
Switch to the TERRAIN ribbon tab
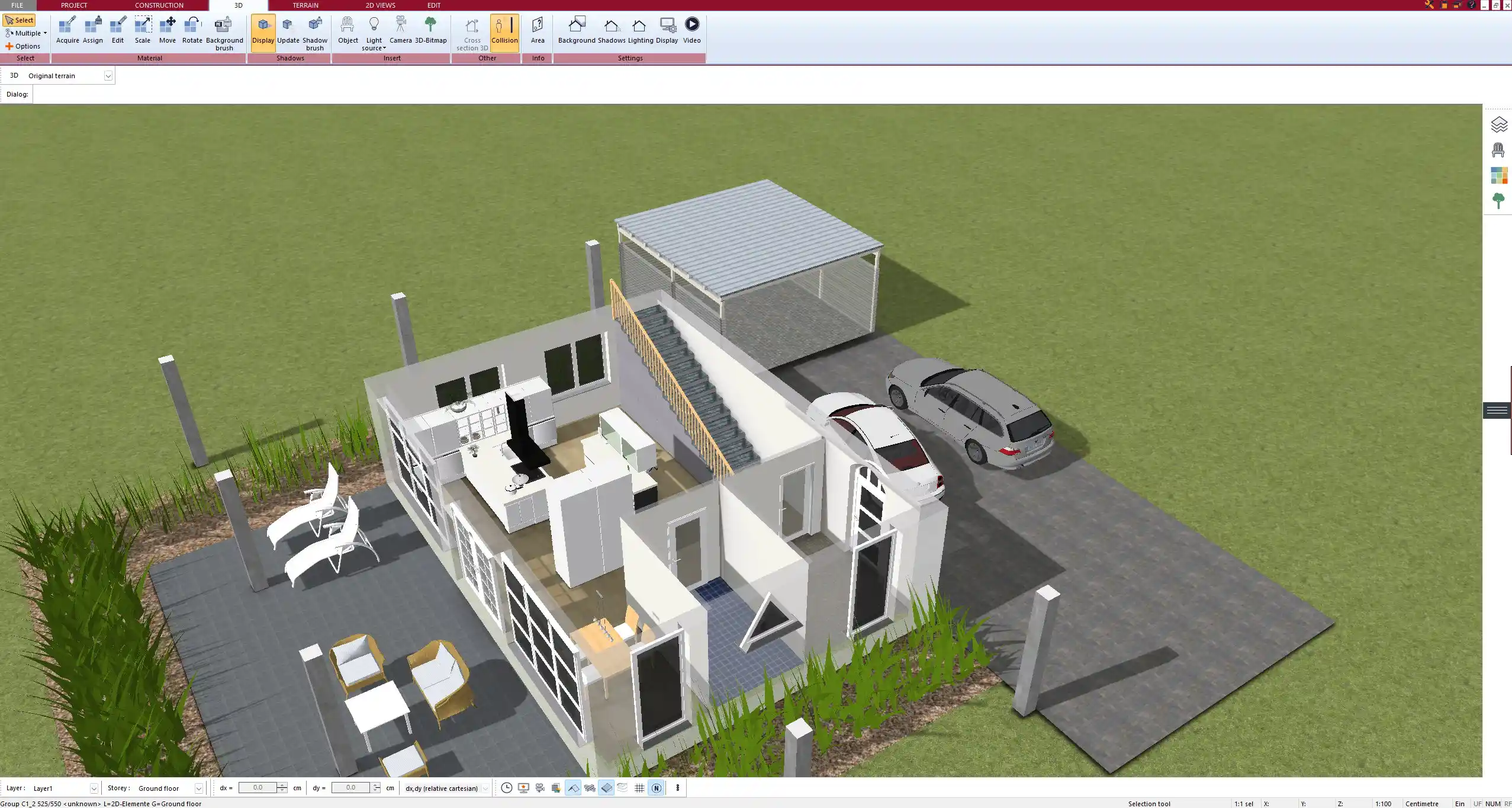(x=304, y=5)
